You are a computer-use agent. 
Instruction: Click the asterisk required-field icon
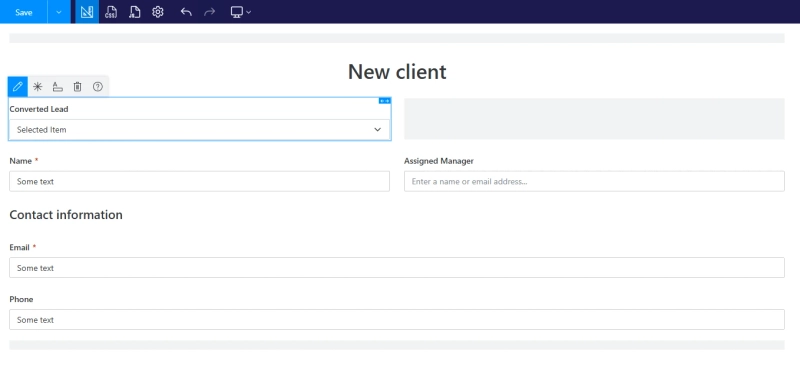coord(37,87)
